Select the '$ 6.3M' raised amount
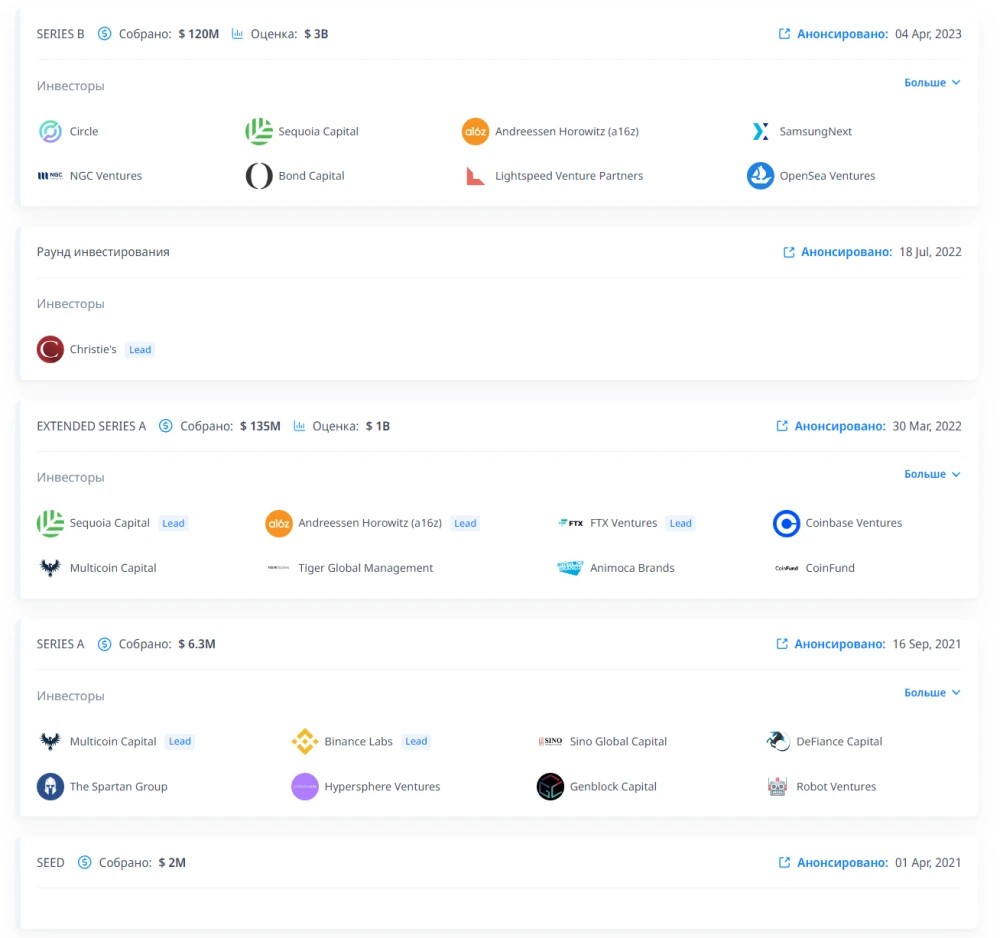 (196, 644)
